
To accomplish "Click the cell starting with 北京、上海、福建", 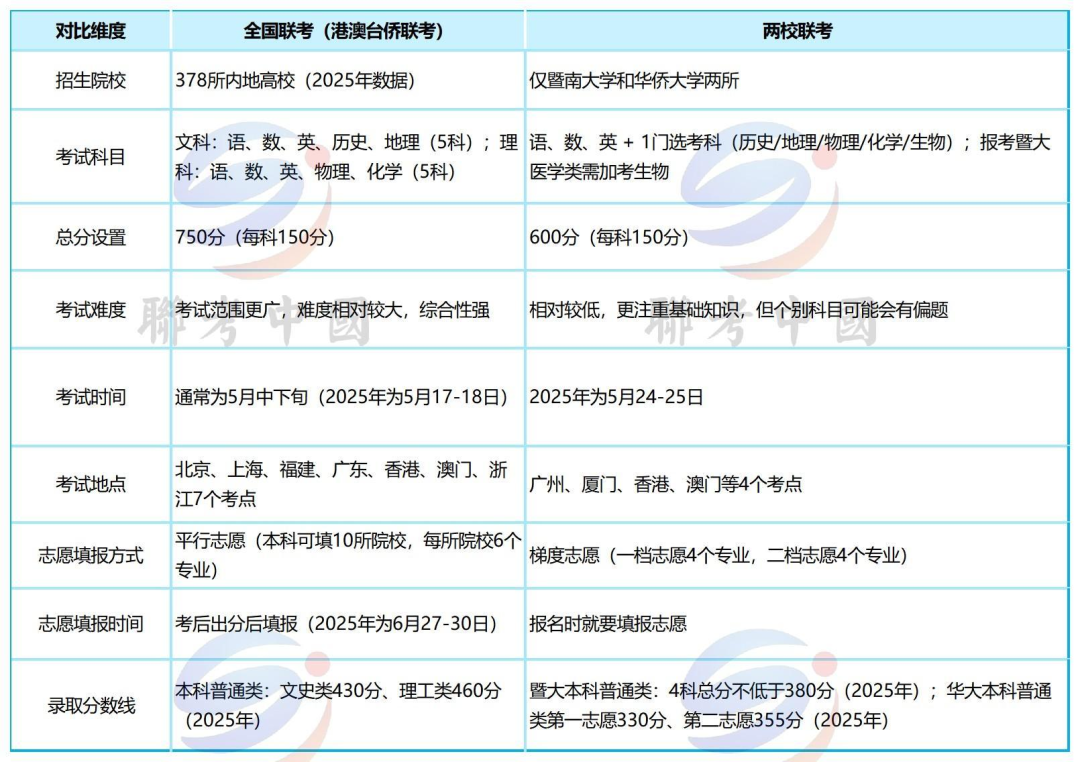I will pos(347,484).
